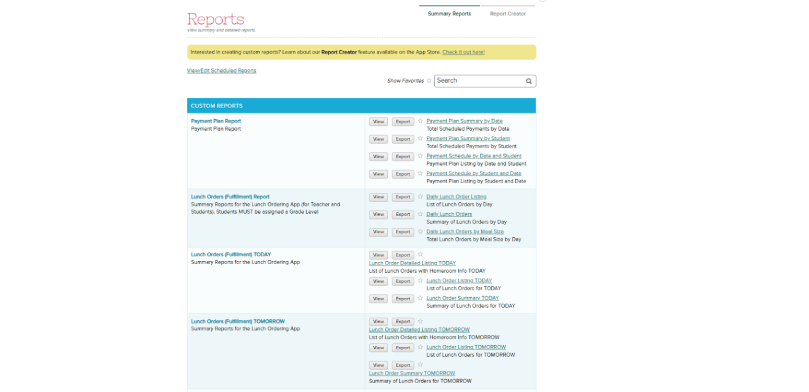View Lunch Order Listing TODAY
The width and height of the screenshot is (809, 392).
[x=378, y=282]
